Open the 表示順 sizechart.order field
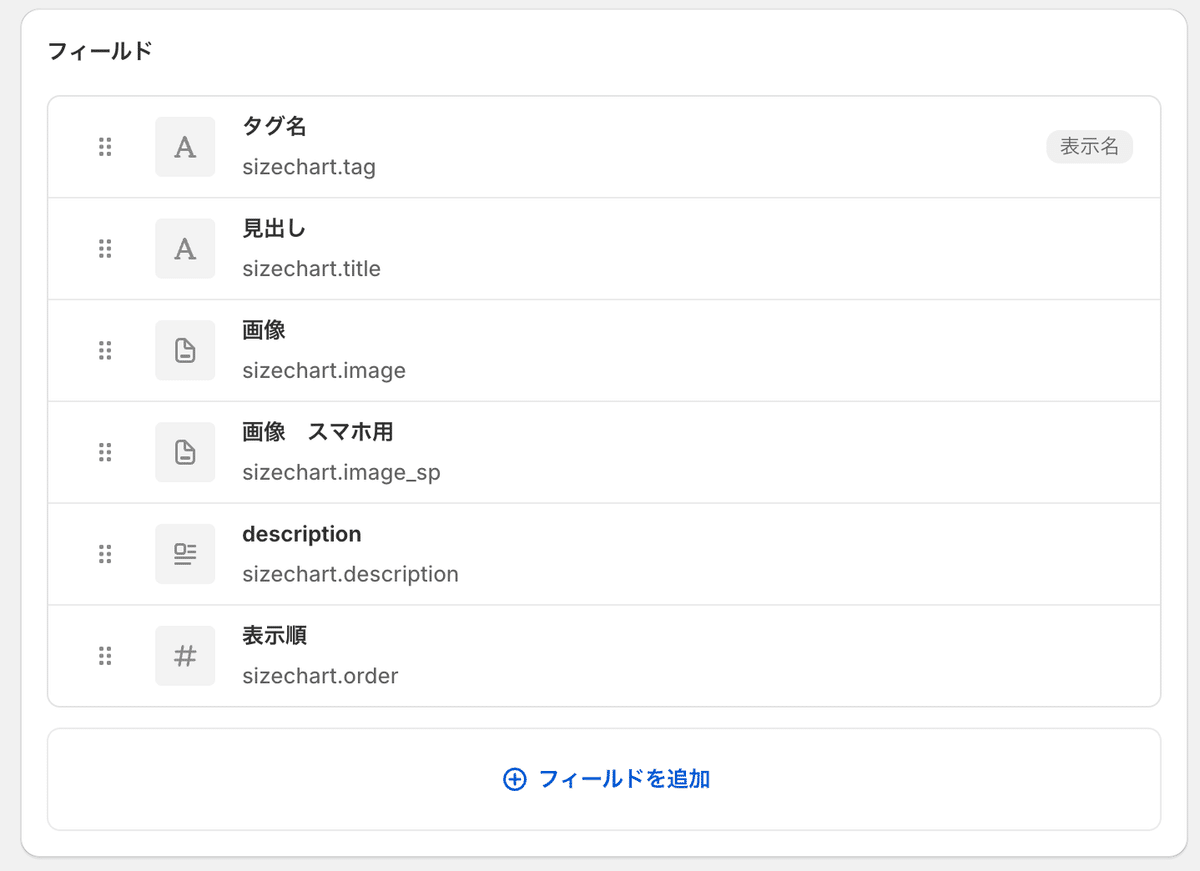The width and height of the screenshot is (1200, 871). 604,656
